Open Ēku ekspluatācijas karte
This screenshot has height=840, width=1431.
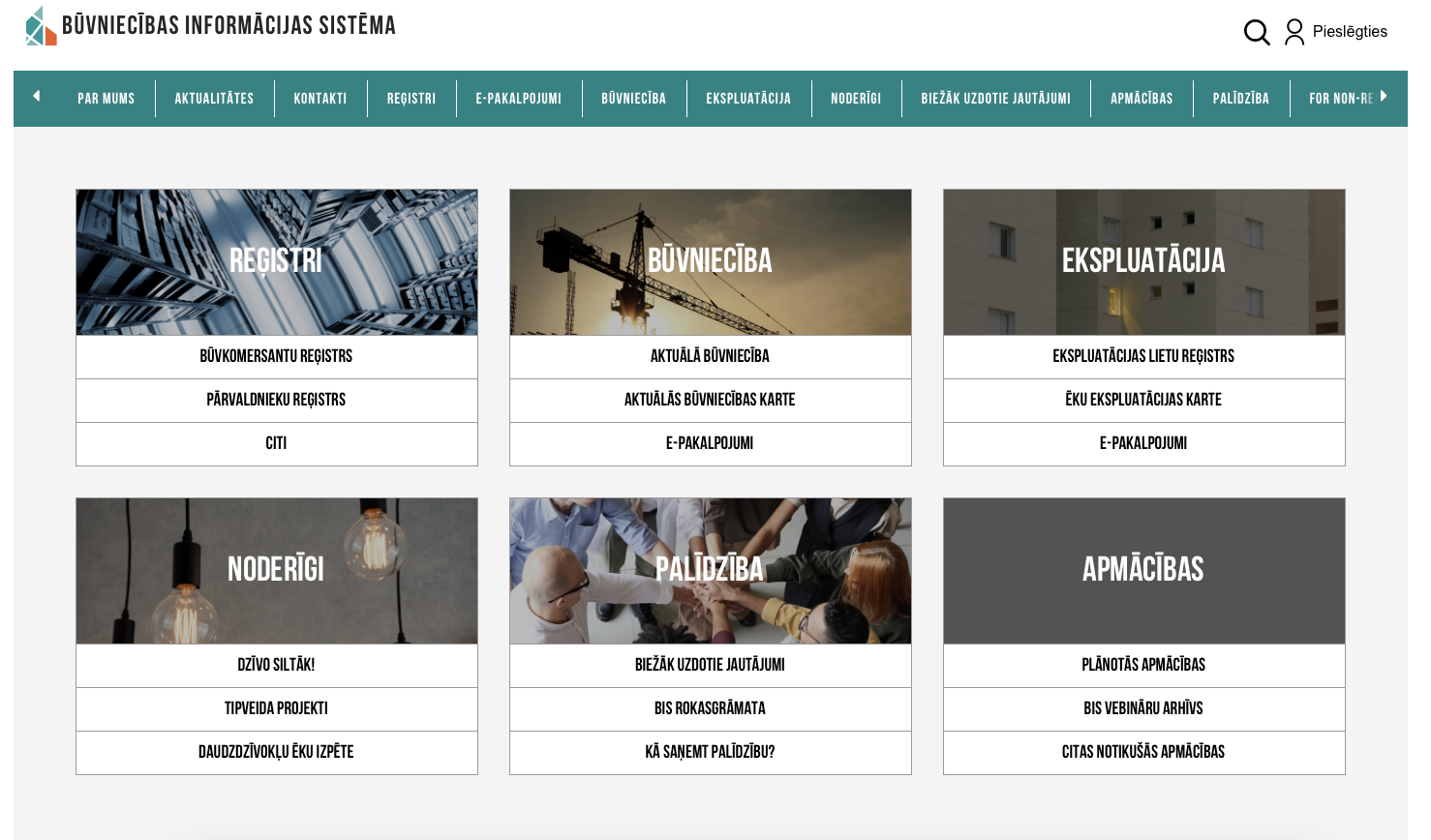[1144, 401]
